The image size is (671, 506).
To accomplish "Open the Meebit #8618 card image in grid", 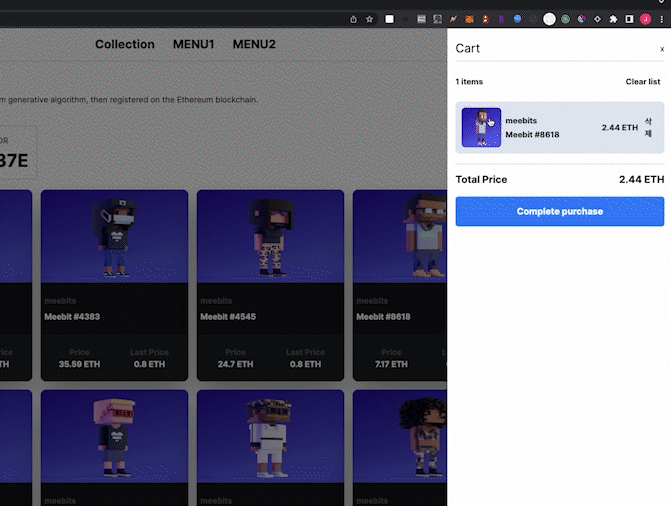I will (x=400, y=237).
